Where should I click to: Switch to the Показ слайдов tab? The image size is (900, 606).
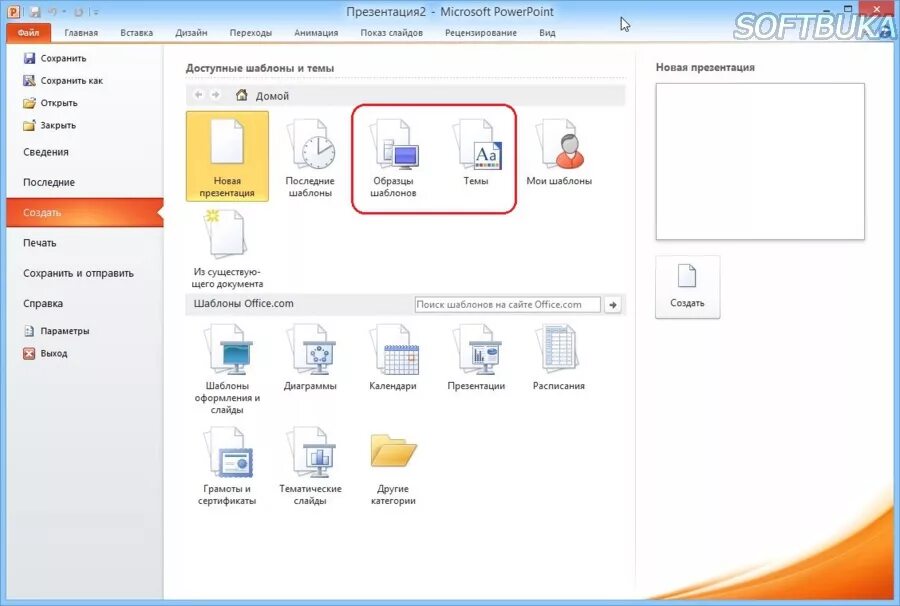click(x=391, y=33)
